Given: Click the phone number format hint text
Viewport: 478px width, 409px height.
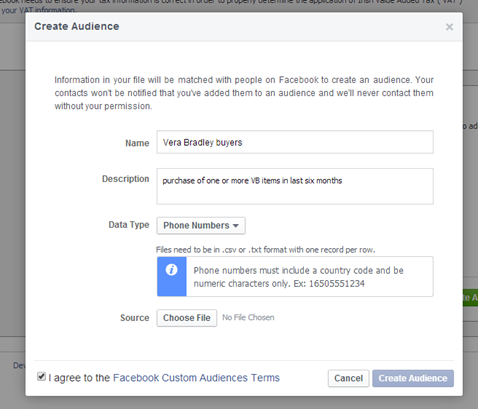Looking at the screenshot, I should coord(298,277).
